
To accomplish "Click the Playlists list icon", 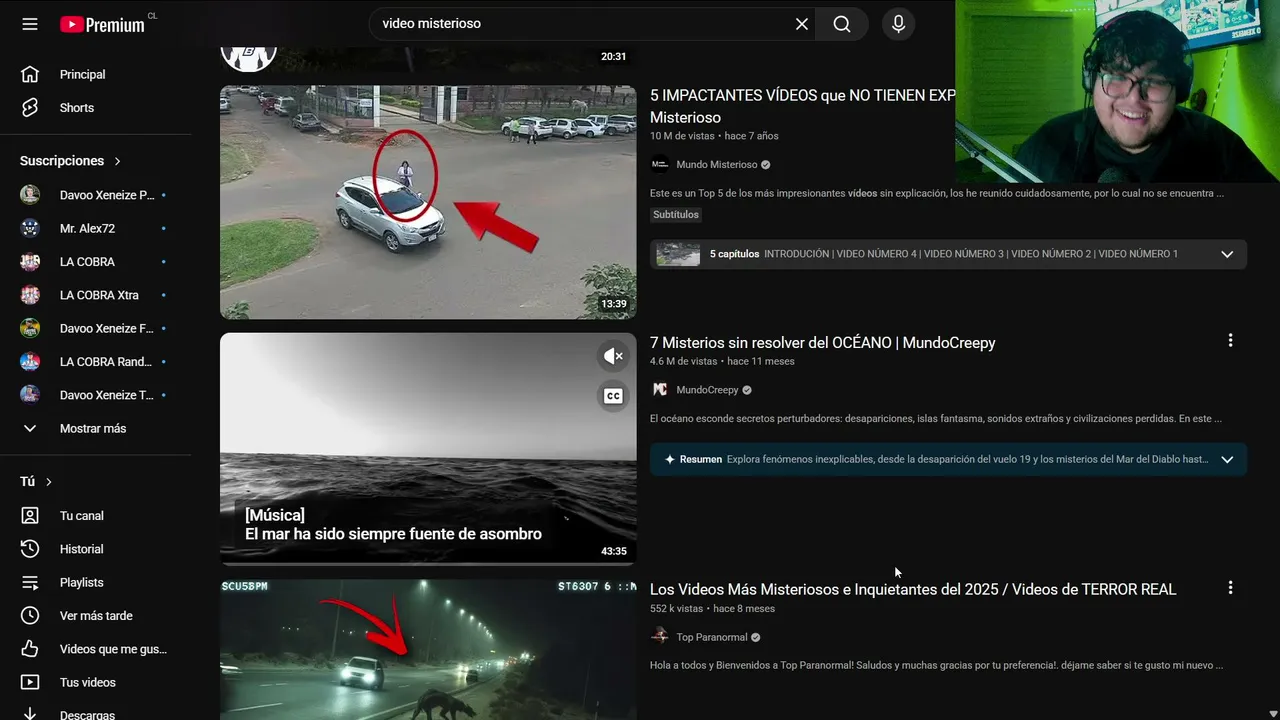I will [x=30, y=582].
